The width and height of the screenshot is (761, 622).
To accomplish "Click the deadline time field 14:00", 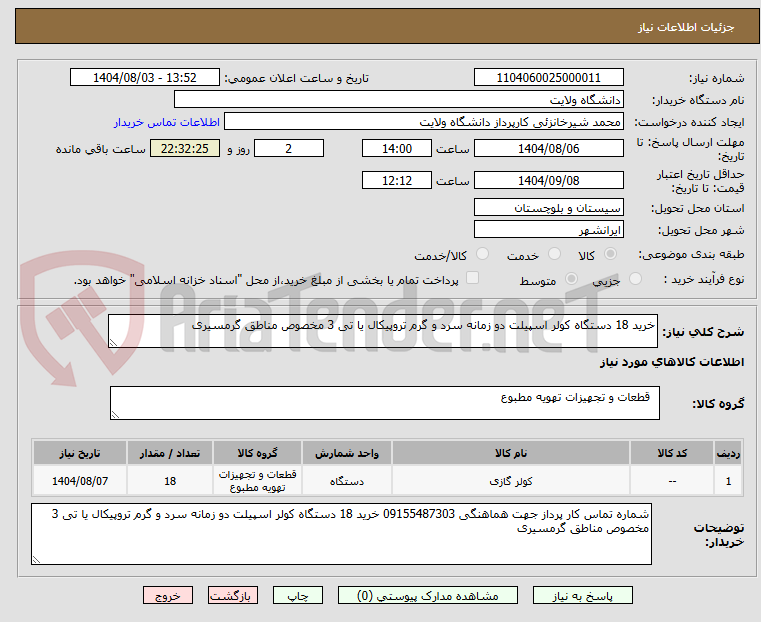I will click(397, 148).
